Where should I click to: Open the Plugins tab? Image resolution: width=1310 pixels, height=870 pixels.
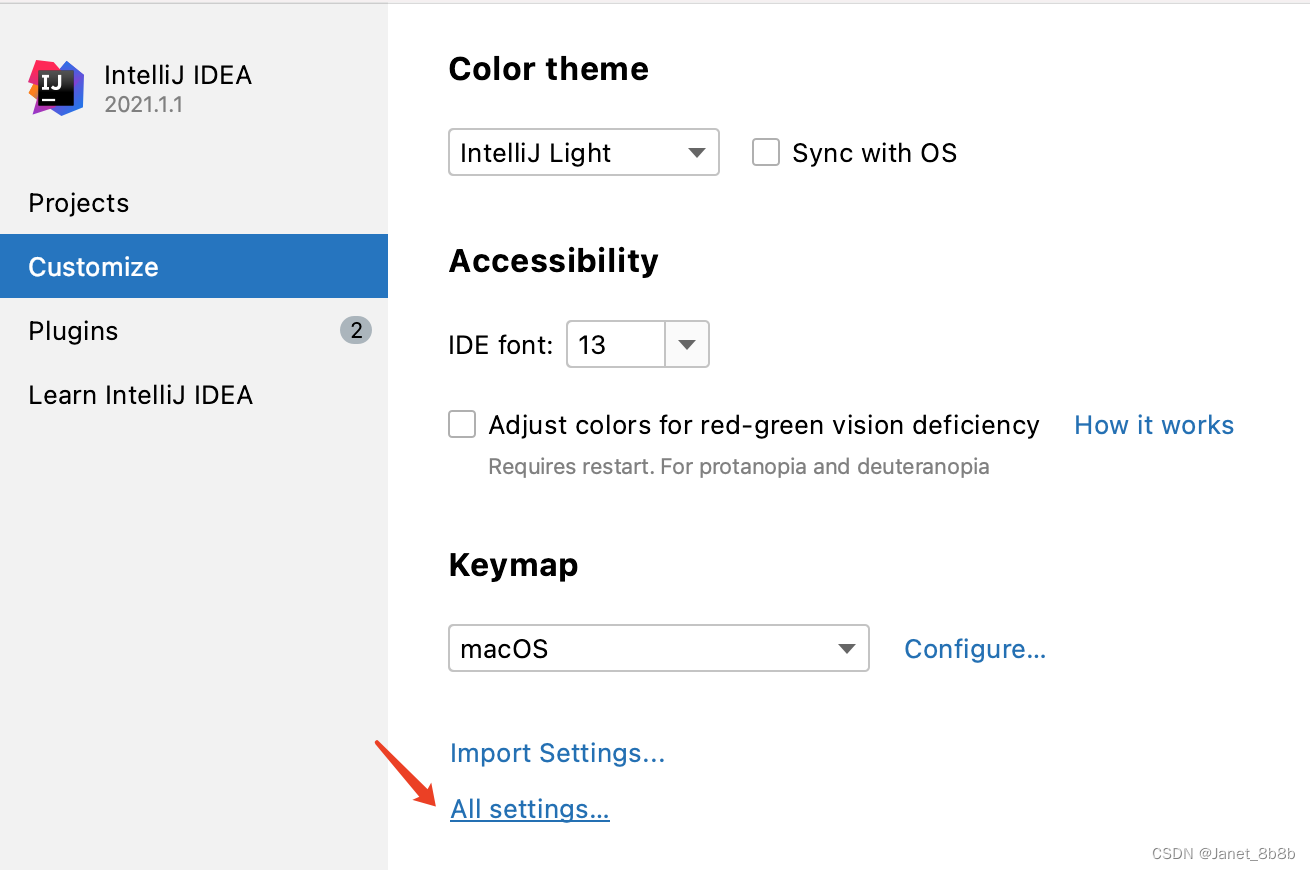[x=73, y=331]
